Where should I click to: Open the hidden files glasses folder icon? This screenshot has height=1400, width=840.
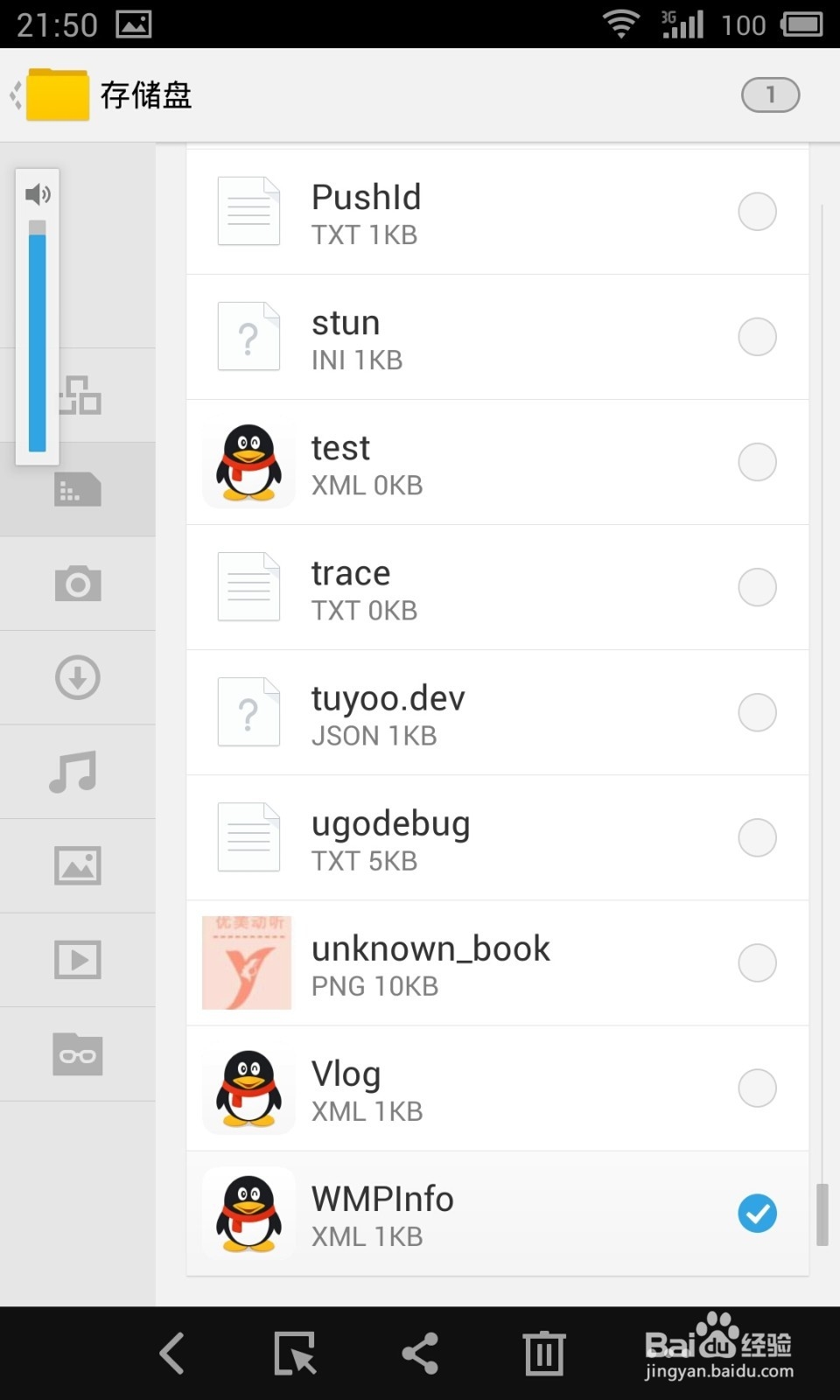click(x=78, y=1053)
